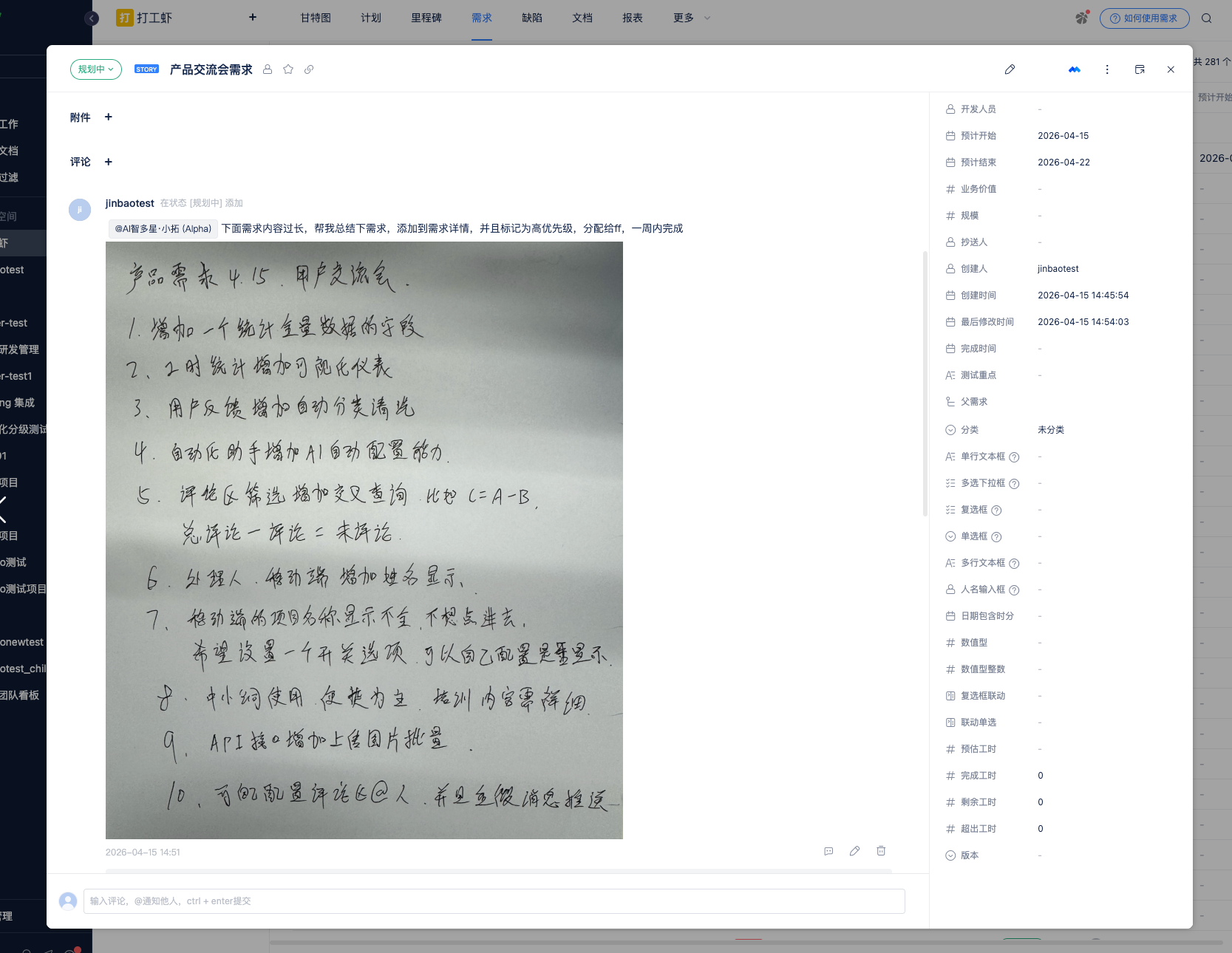Delete jinbaotest's comment
This screenshot has height=953, width=1232.
pyautogui.click(x=881, y=851)
